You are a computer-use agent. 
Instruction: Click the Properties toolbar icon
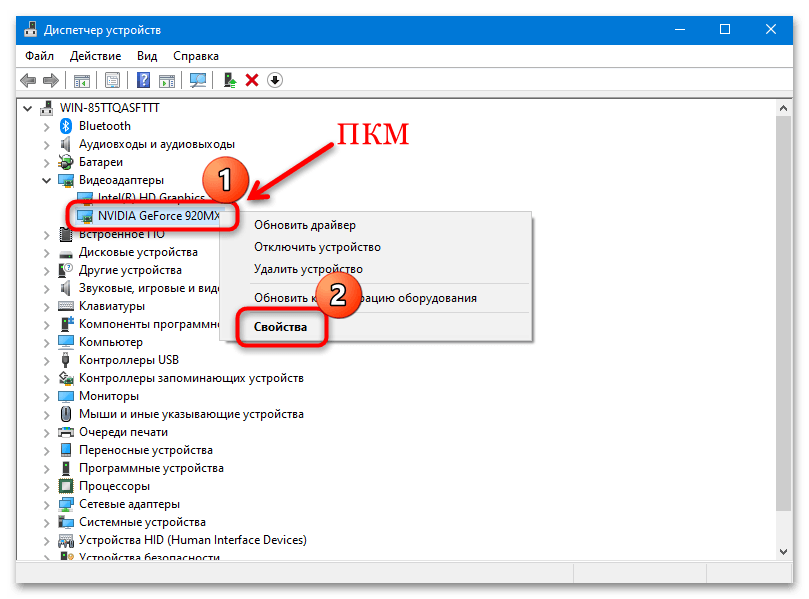(x=113, y=80)
